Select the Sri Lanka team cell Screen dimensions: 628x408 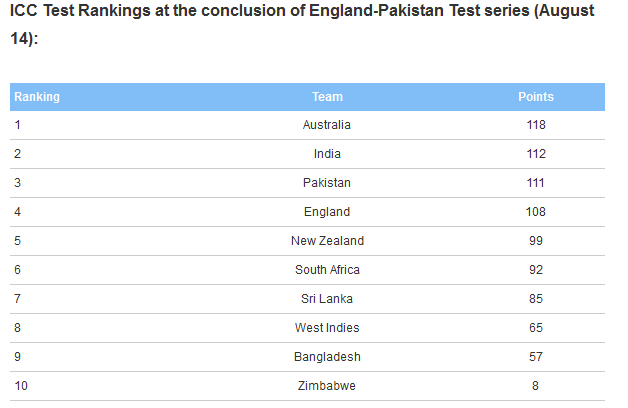coord(327,299)
